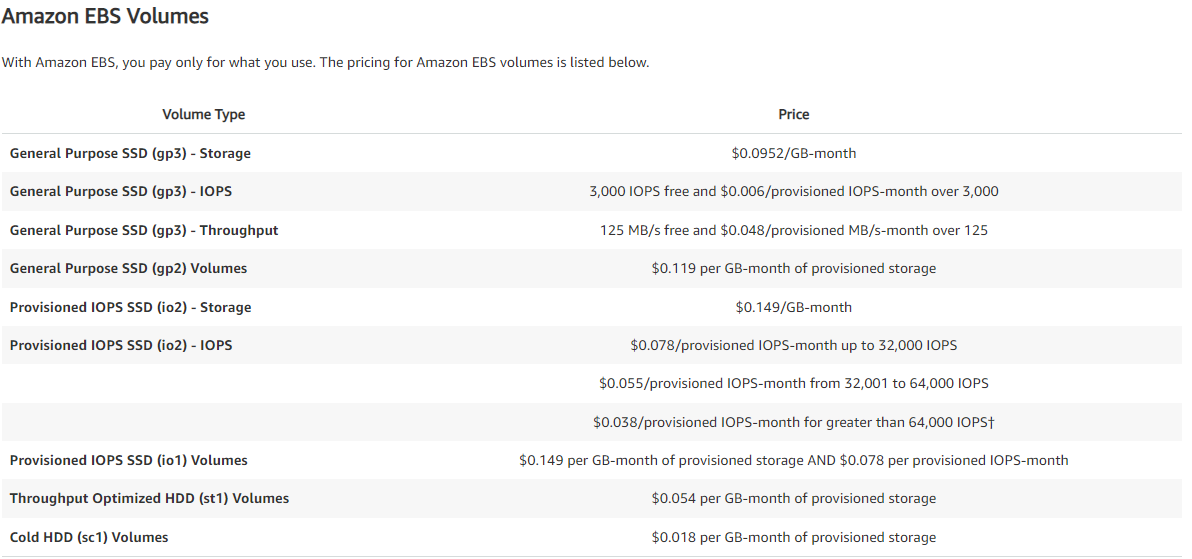Click the 3,000 IOPS free price text
This screenshot has height=559, width=1192.
794,192
